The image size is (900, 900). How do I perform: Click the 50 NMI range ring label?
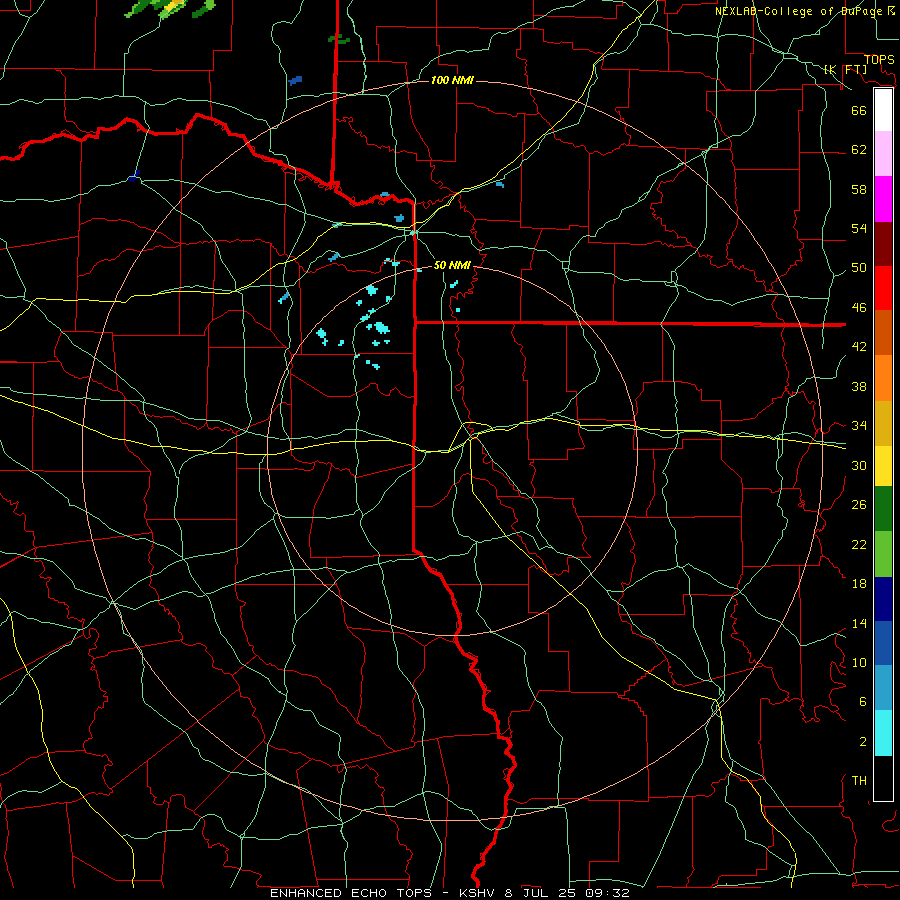click(452, 265)
